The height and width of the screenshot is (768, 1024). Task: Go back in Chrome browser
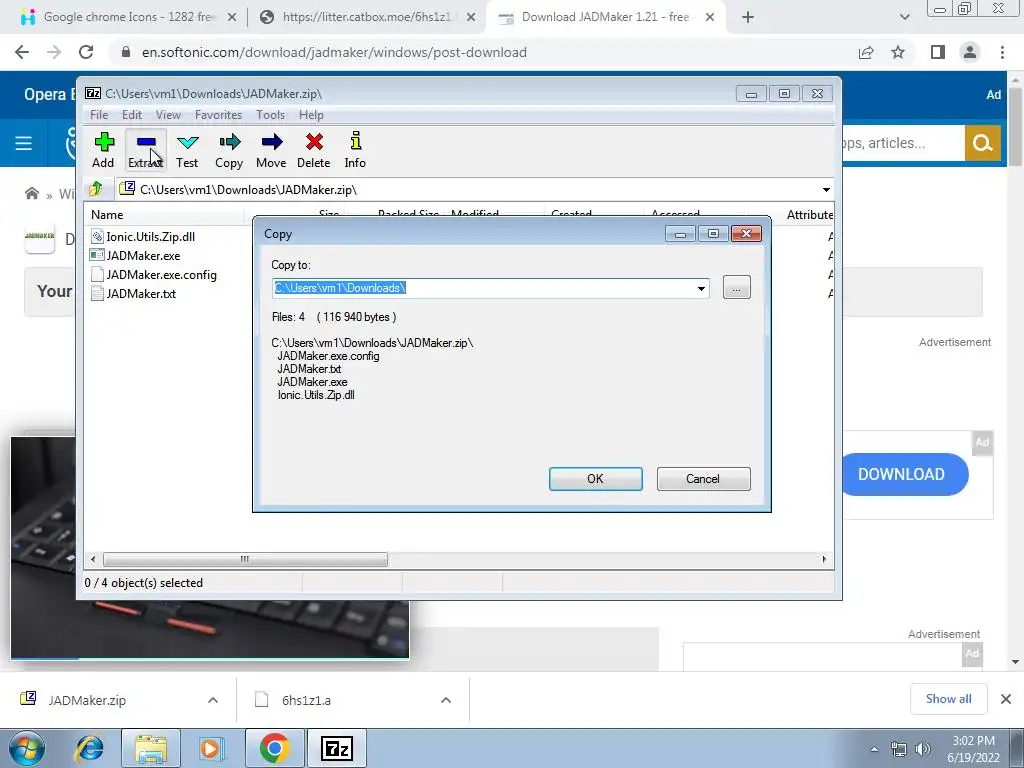point(22,52)
